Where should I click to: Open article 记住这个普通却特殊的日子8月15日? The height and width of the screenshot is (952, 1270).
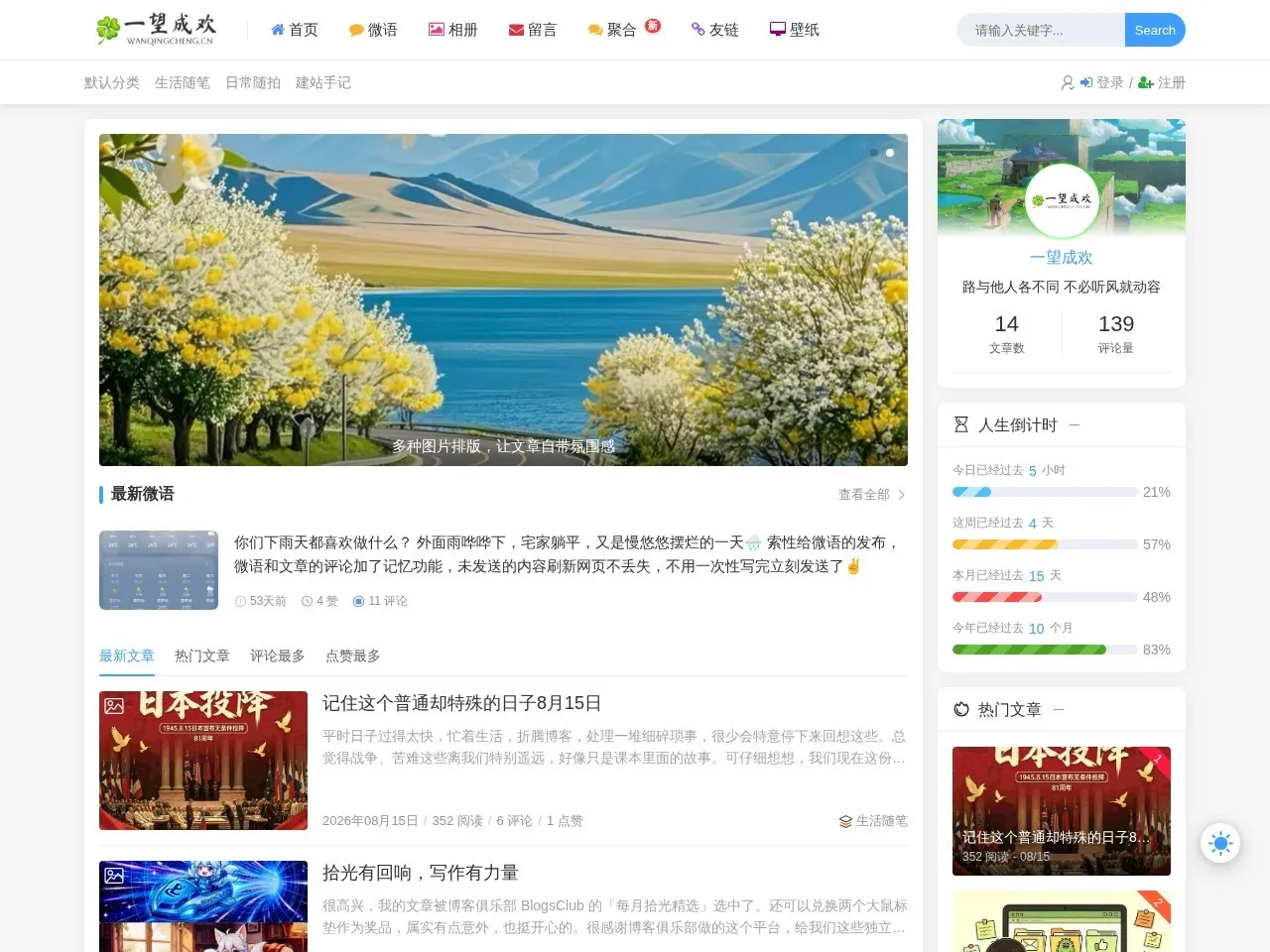pyautogui.click(x=462, y=703)
